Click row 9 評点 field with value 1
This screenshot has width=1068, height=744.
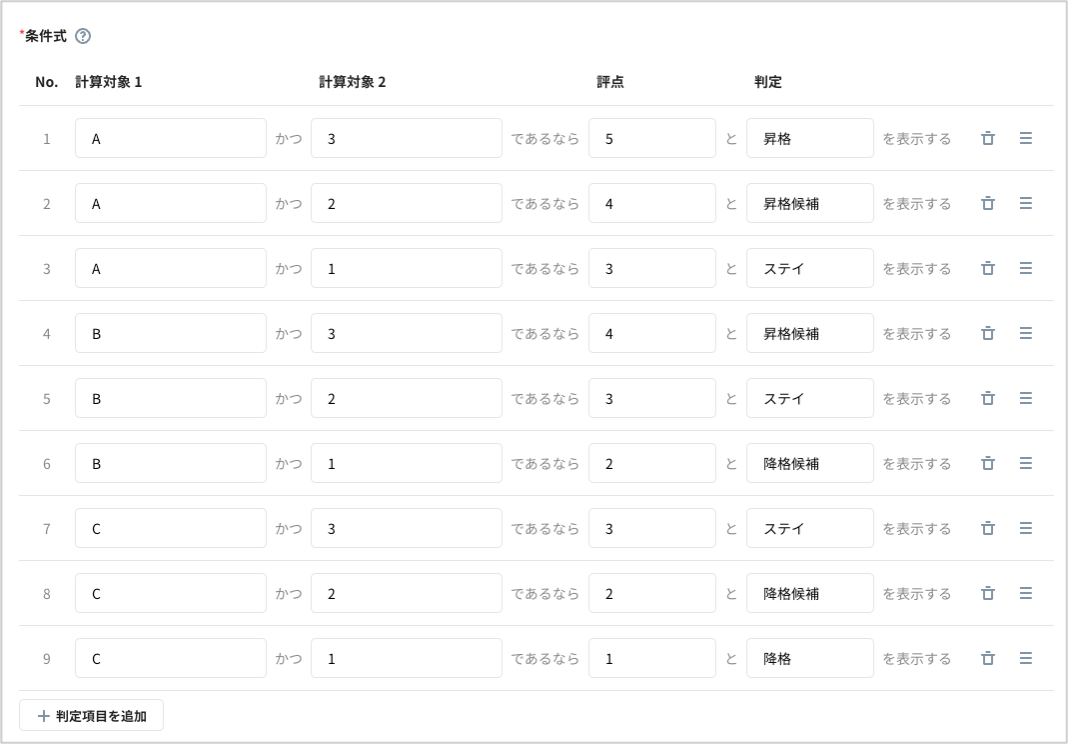651,658
